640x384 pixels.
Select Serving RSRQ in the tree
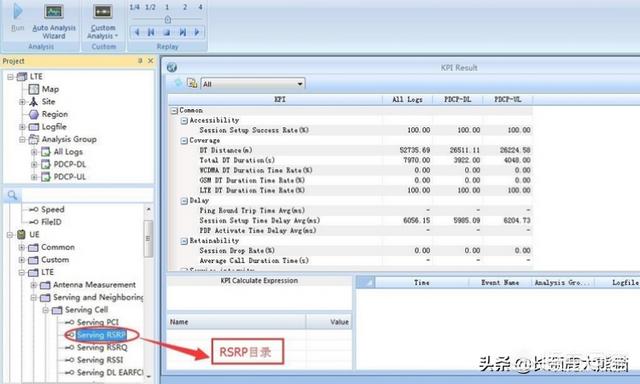(102, 347)
